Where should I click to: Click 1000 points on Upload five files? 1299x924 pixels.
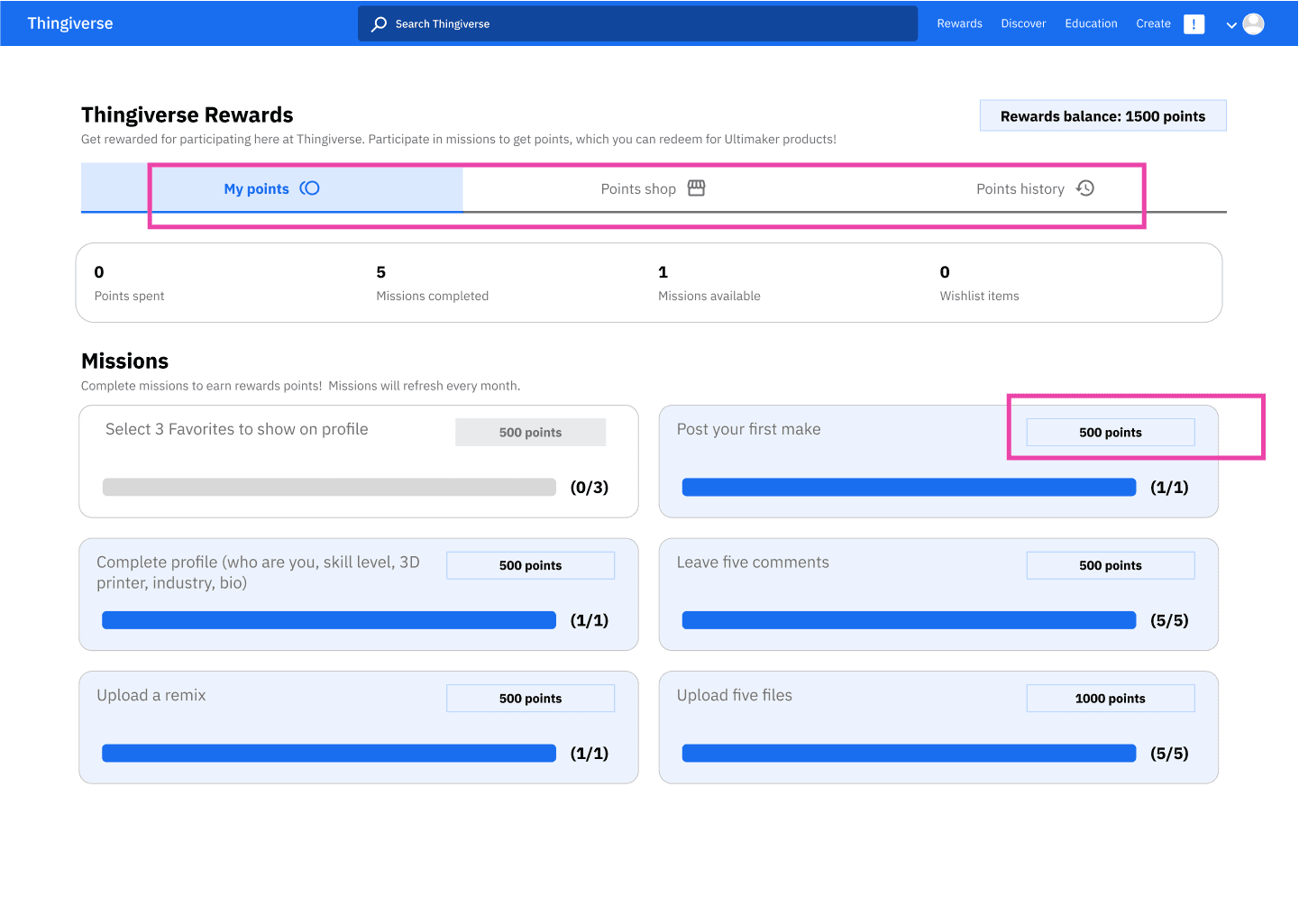1111,699
